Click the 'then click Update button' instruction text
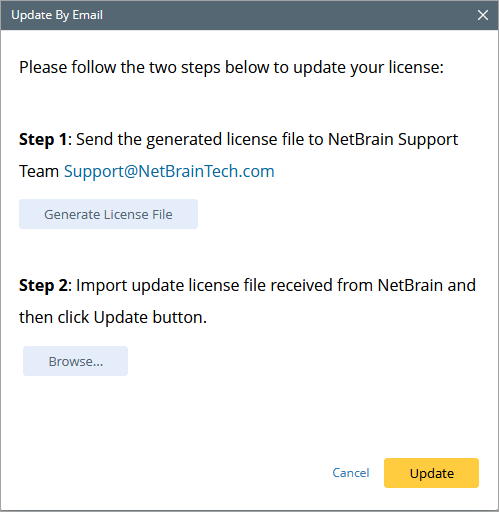 pyautogui.click(x=113, y=317)
